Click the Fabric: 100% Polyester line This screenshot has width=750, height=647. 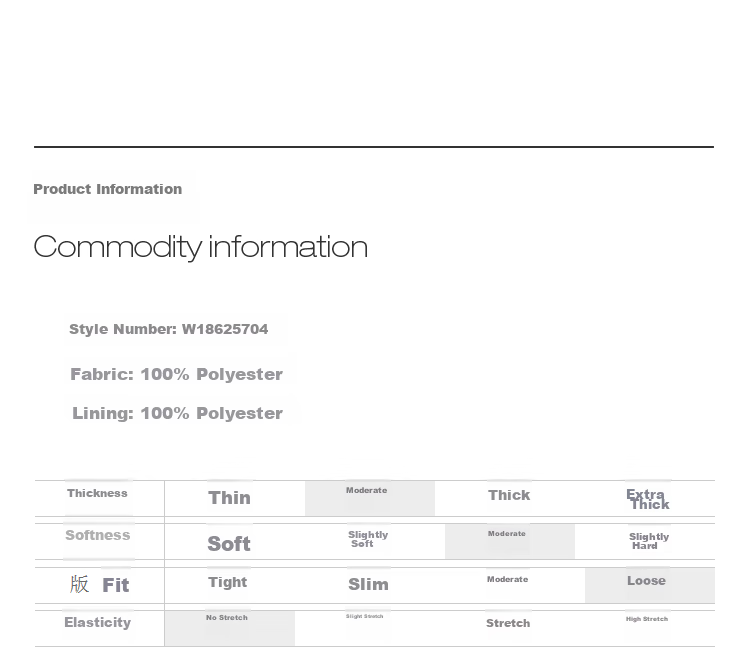[x=176, y=374]
